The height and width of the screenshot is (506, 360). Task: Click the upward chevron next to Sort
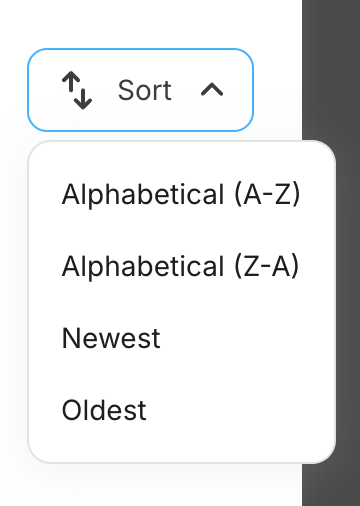tap(212, 90)
